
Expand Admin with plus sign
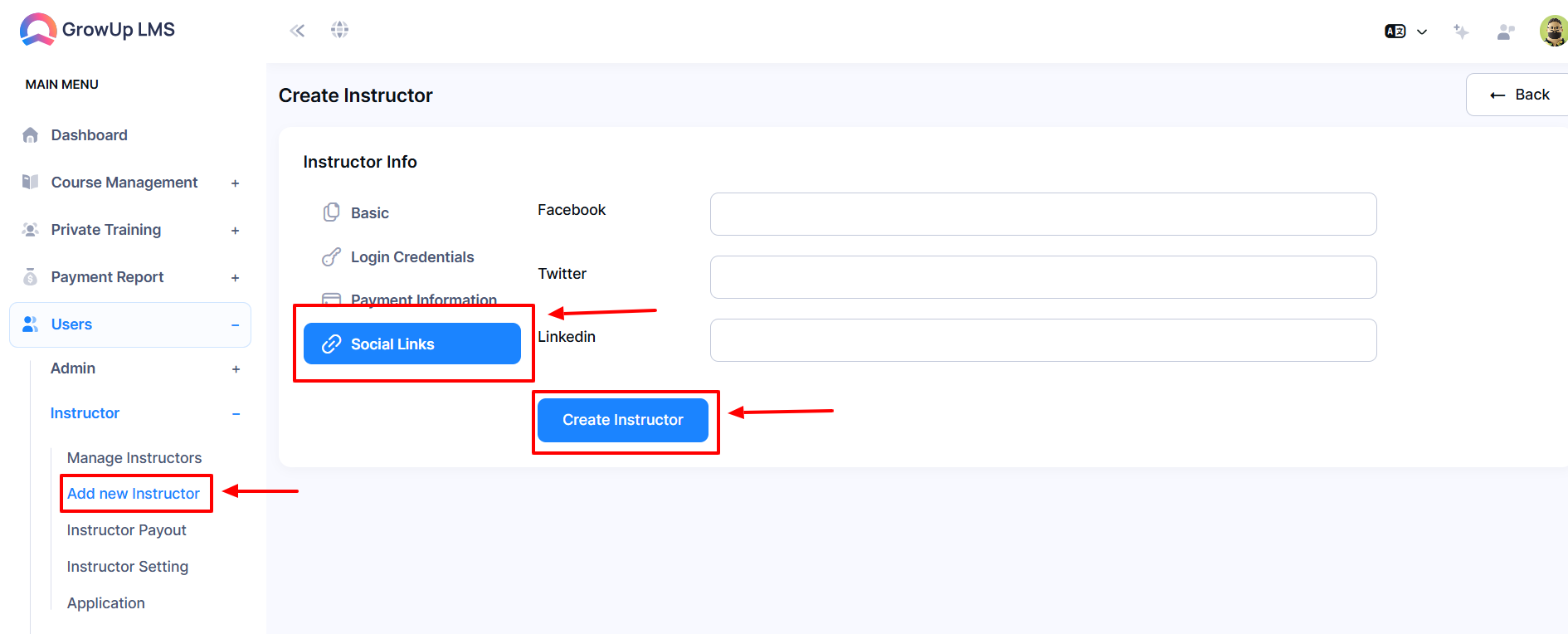point(236,369)
